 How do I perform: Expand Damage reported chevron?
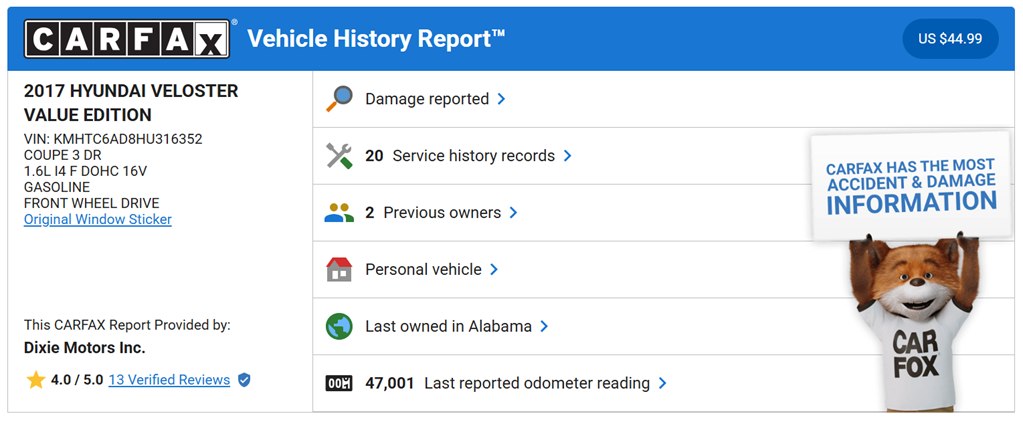501,99
